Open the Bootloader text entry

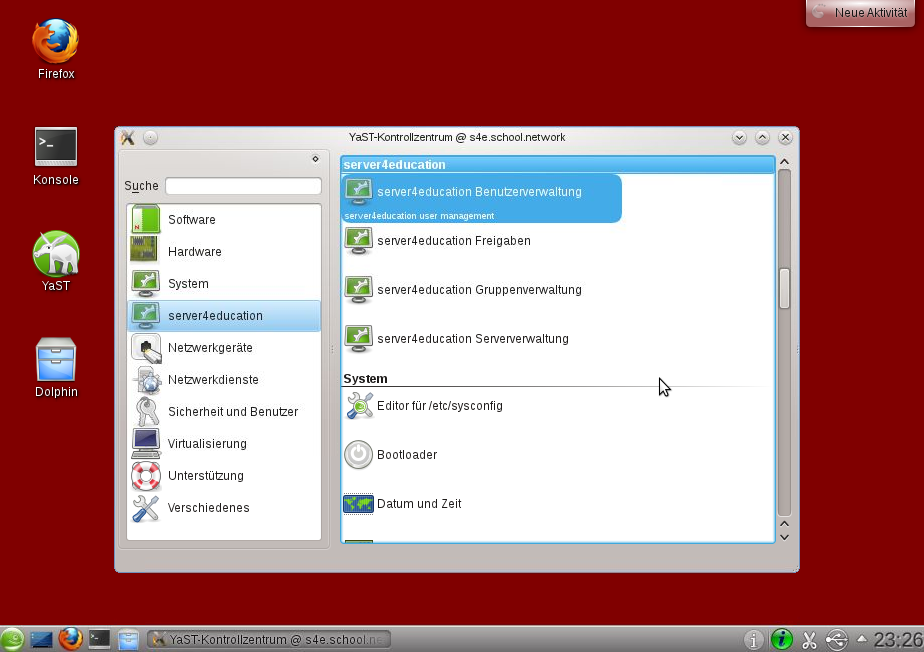[407, 455]
